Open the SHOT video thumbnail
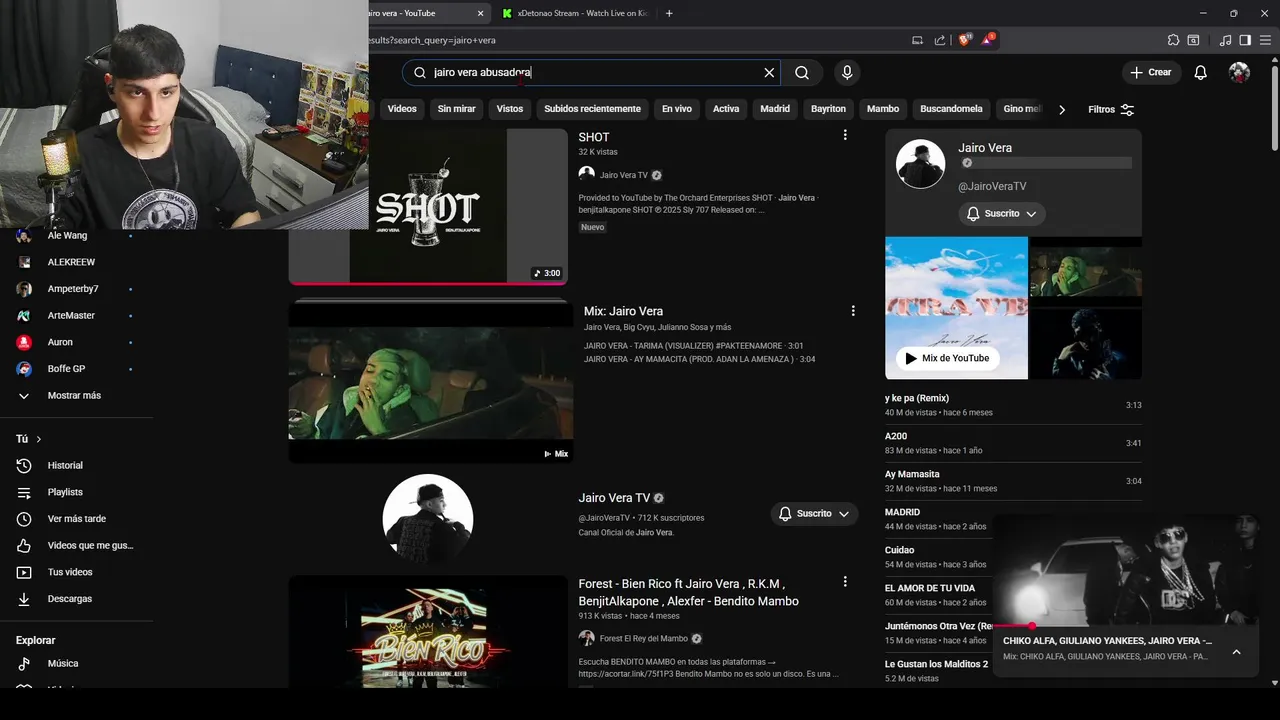Screen dimensions: 1280x720 pos(428,206)
